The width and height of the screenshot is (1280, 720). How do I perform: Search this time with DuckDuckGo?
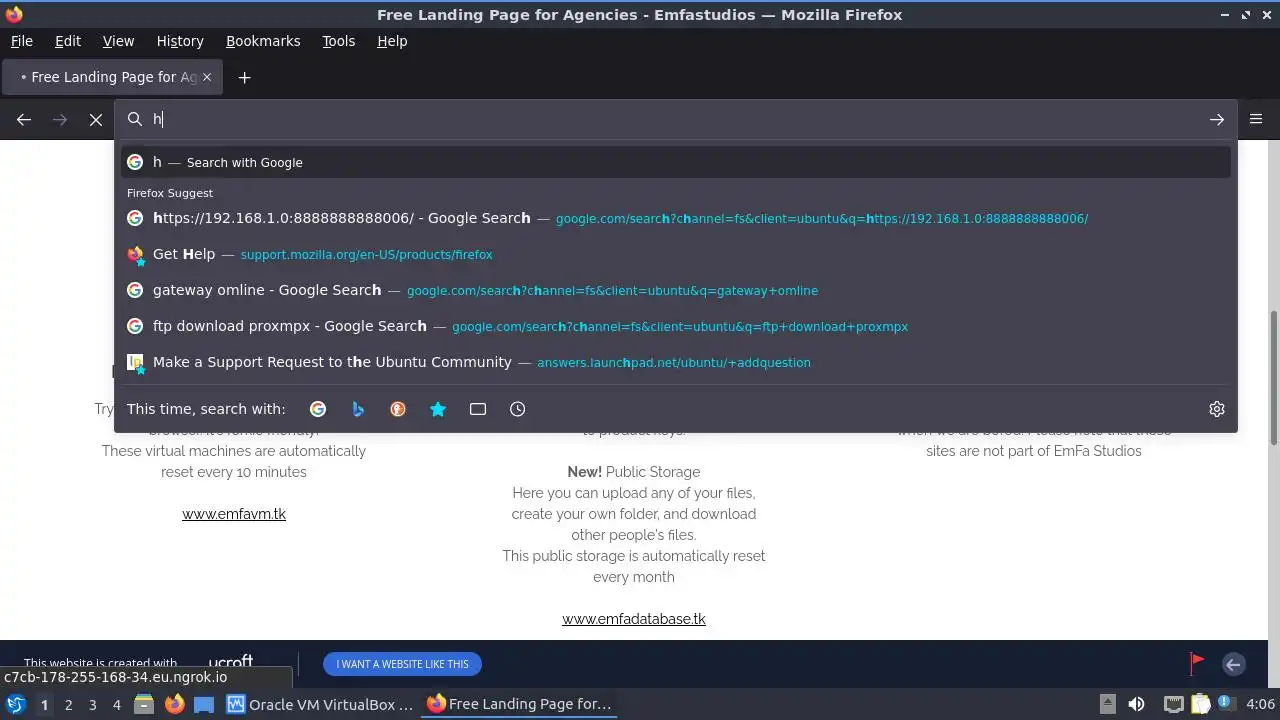[398, 409]
